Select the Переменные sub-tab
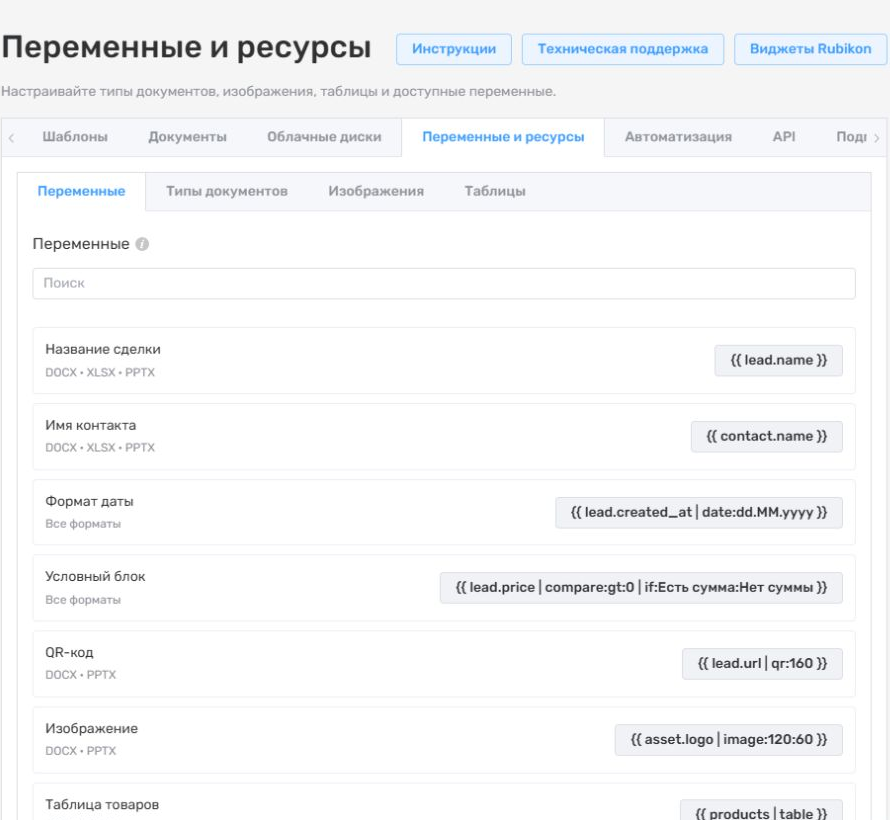Image resolution: width=890 pixels, height=820 pixels. (x=81, y=191)
